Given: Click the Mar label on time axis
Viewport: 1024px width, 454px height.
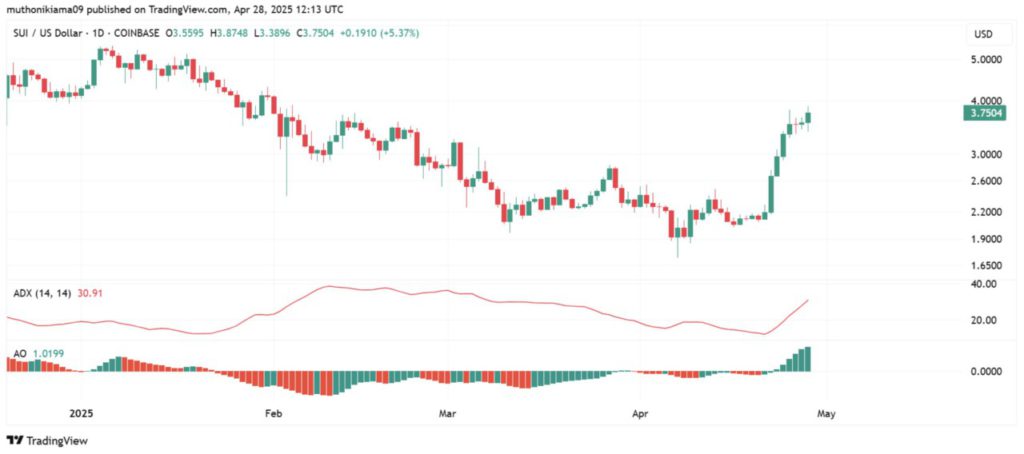Looking at the screenshot, I should point(447,413).
